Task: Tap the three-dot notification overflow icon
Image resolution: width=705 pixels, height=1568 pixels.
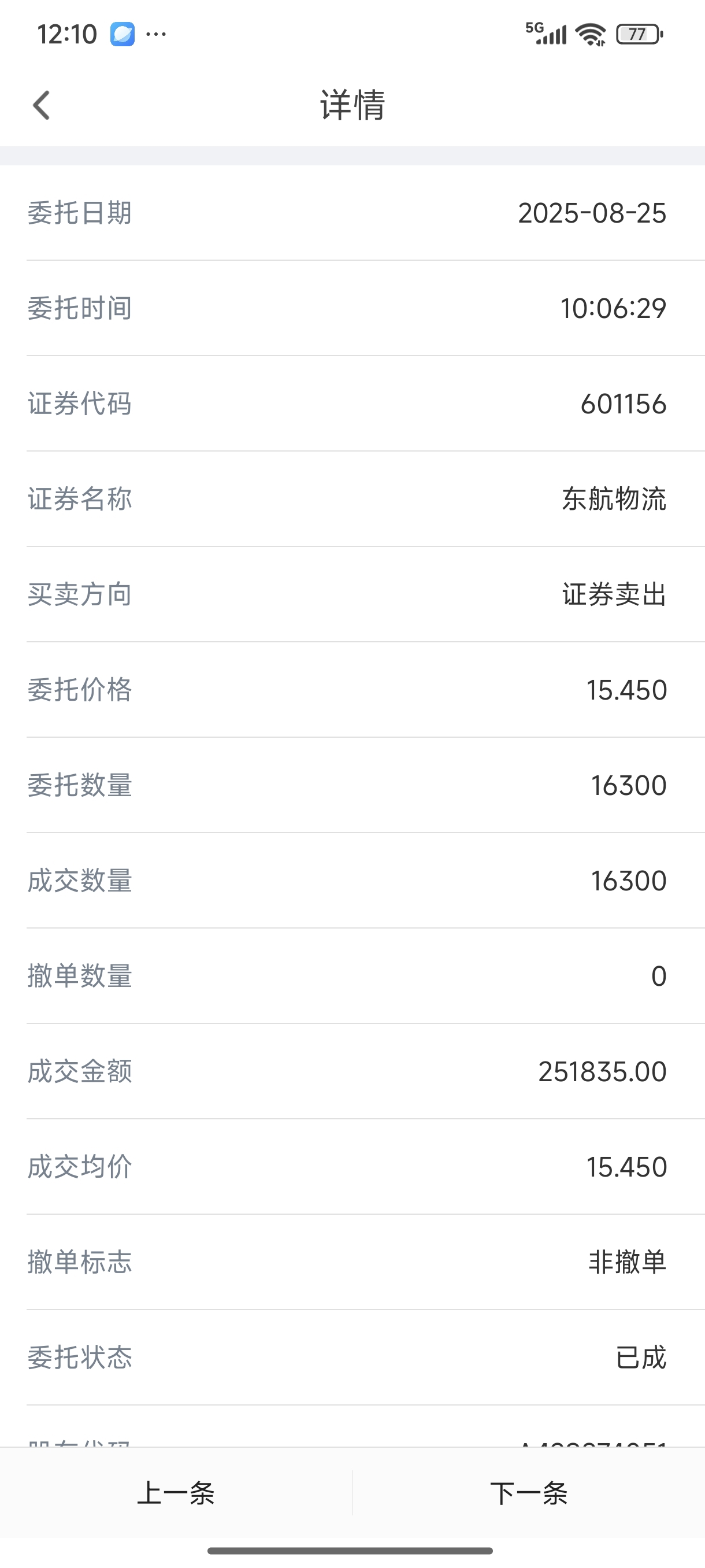Action: tap(157, 34)
